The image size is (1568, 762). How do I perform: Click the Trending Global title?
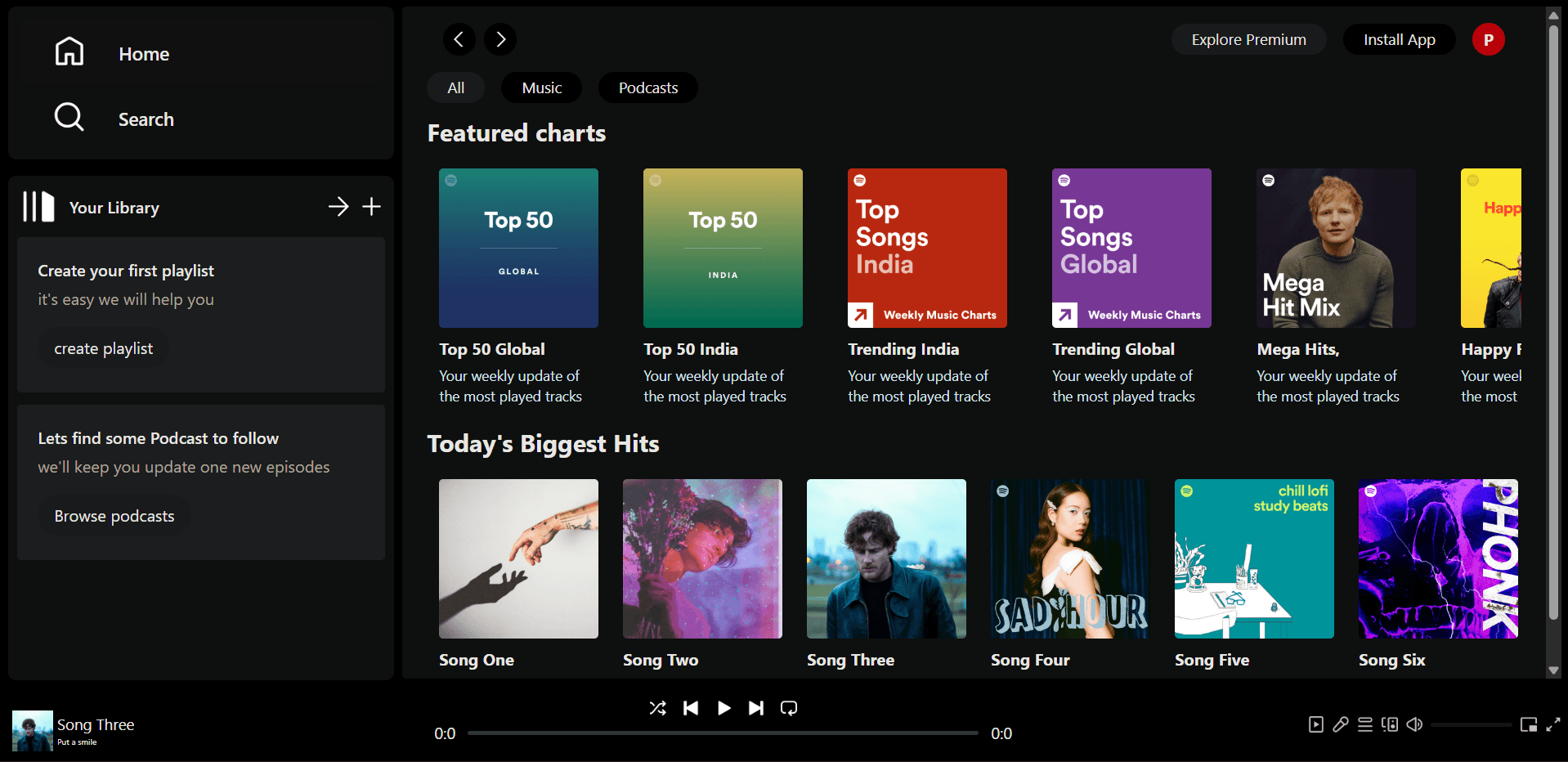[x=1113, y=349]
